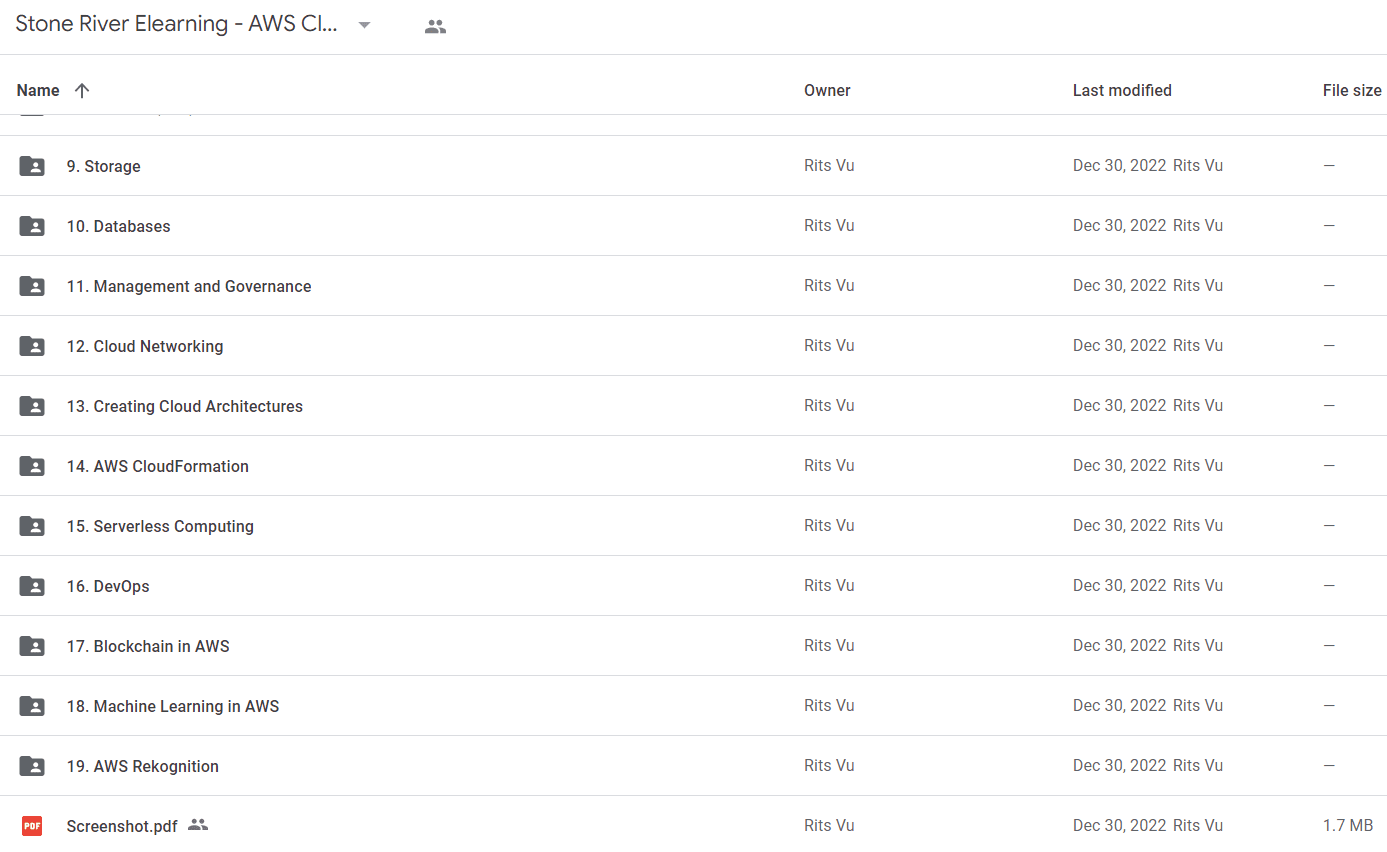
Task: Select 11. Management and Governance name
Action: pos(189,286)
